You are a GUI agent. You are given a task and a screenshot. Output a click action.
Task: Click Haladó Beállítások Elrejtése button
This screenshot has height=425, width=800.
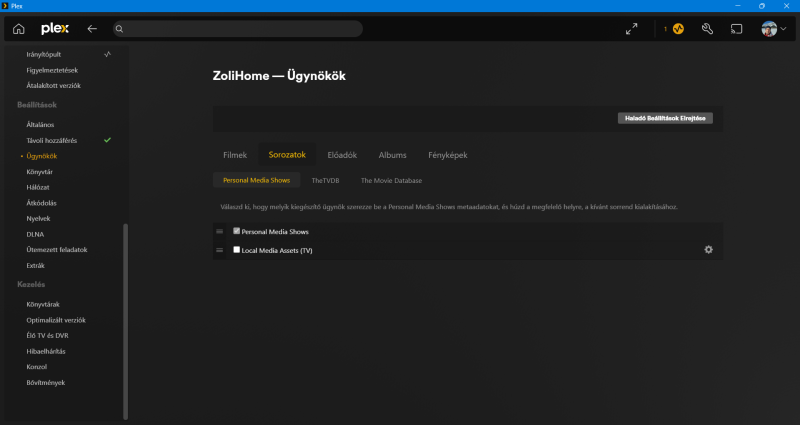point(665,118)
